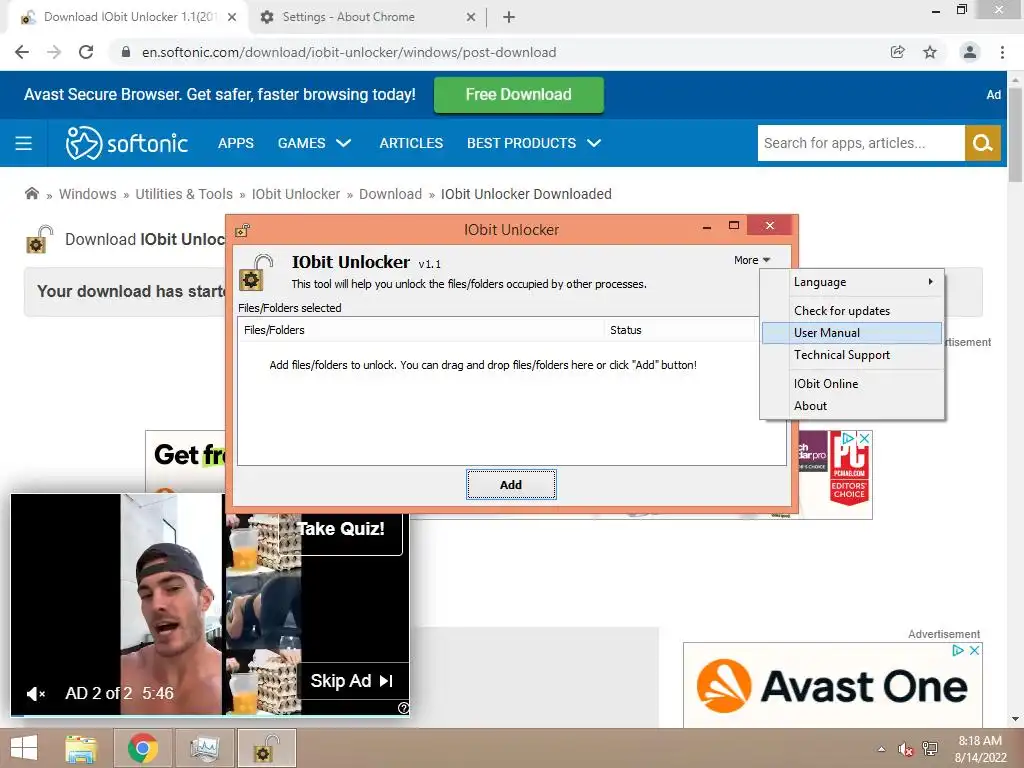Click the video ad info question icon

[403, 708]
